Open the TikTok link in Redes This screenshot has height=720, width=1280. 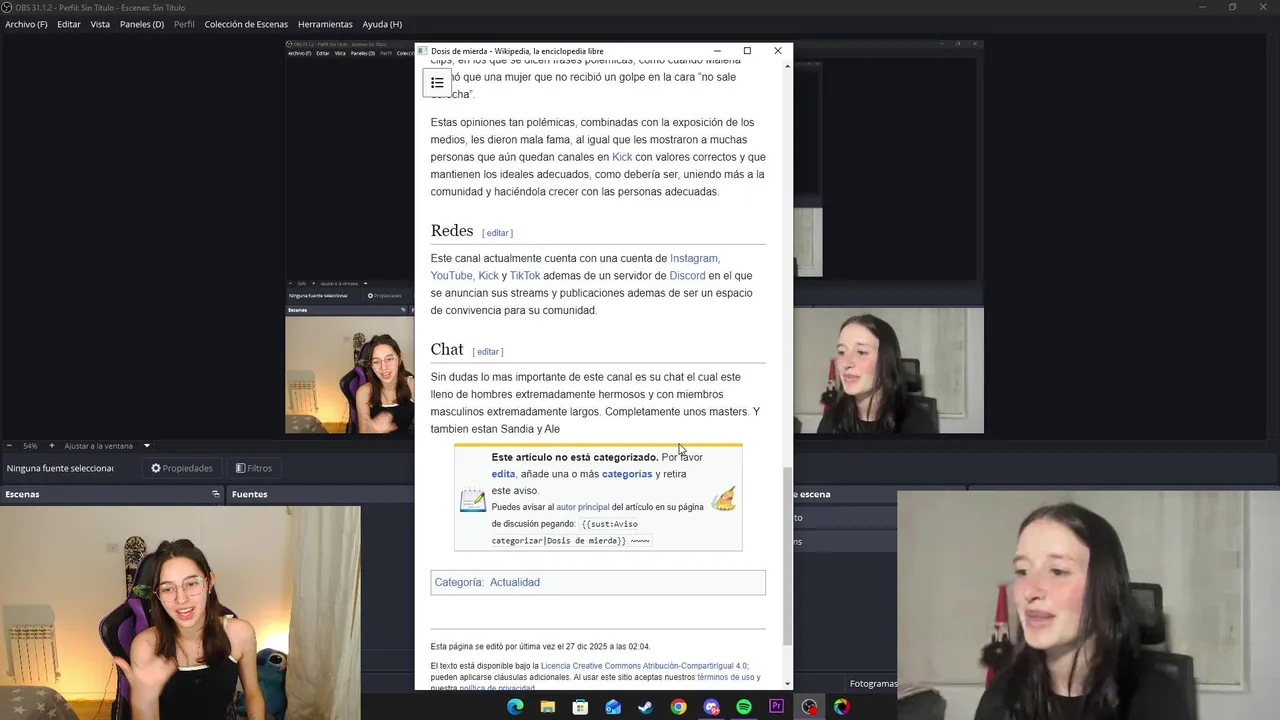click(525, 276)
